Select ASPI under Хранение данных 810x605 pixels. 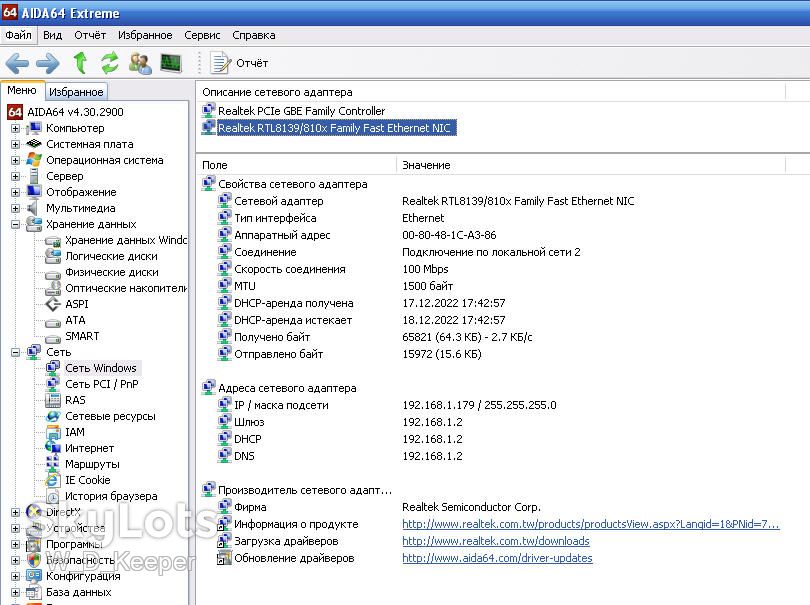(x=76, y=304)
